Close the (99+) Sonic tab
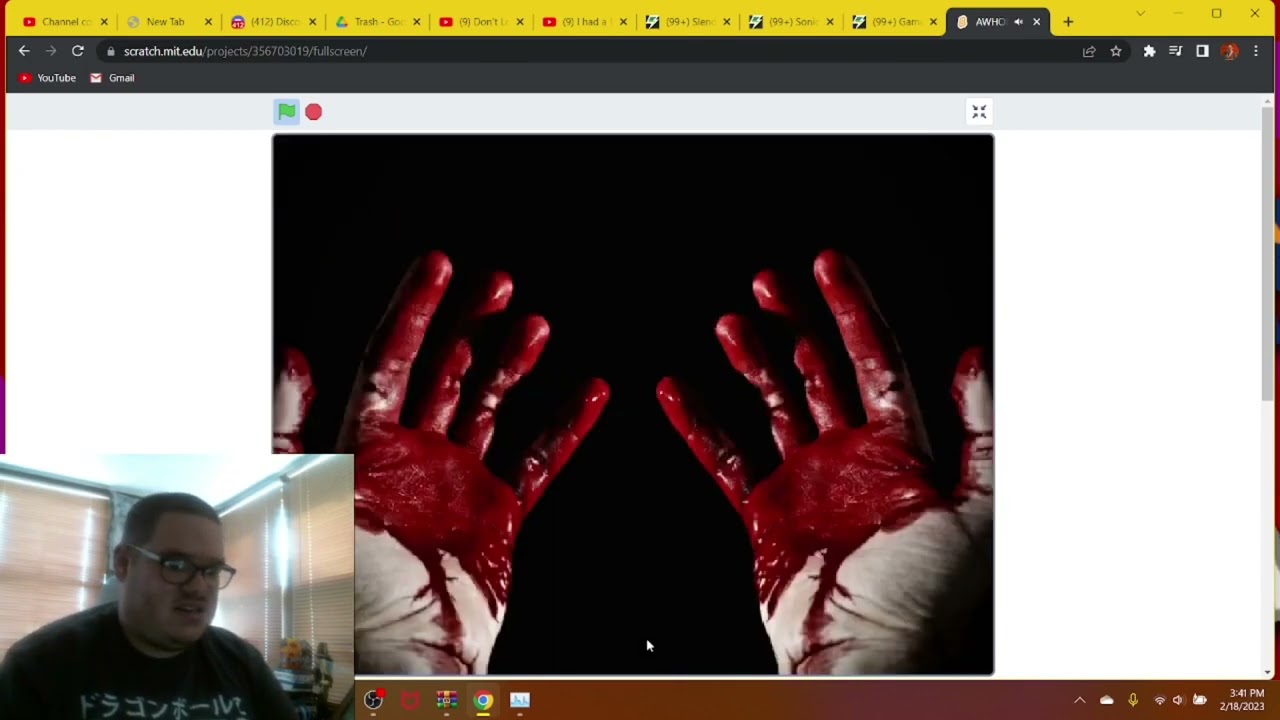This screenshot has height=720, width=1280. [830, 22]
